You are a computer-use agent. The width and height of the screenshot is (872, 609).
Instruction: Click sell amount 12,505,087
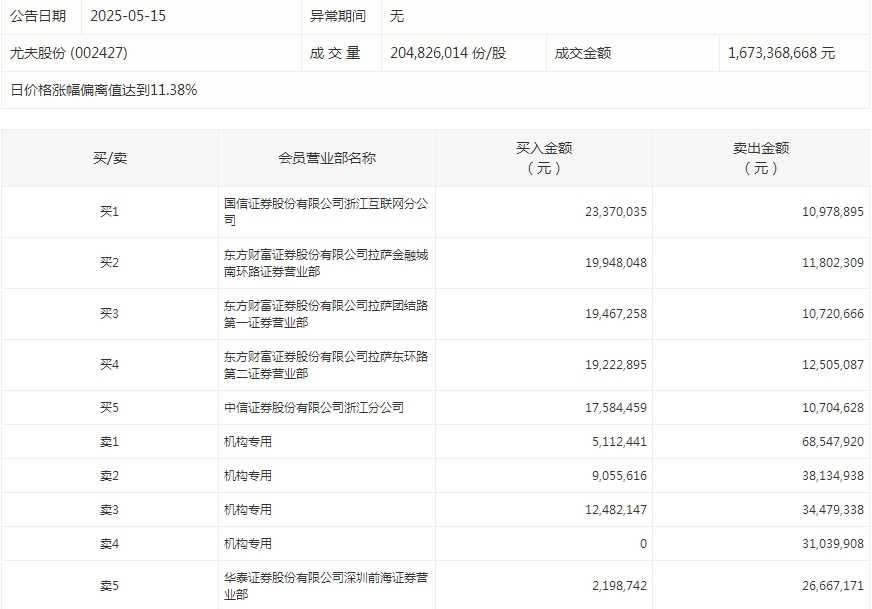click(x=833, y=365)
